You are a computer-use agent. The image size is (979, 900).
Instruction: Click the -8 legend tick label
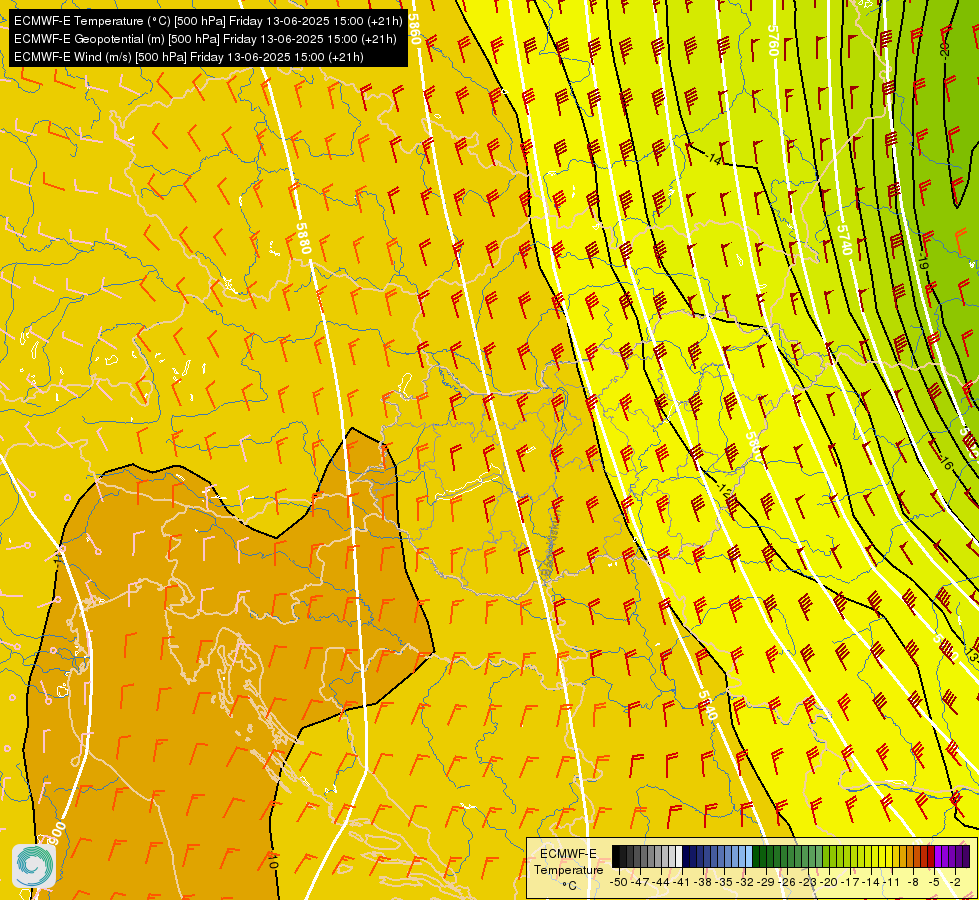tap(913, 882)
